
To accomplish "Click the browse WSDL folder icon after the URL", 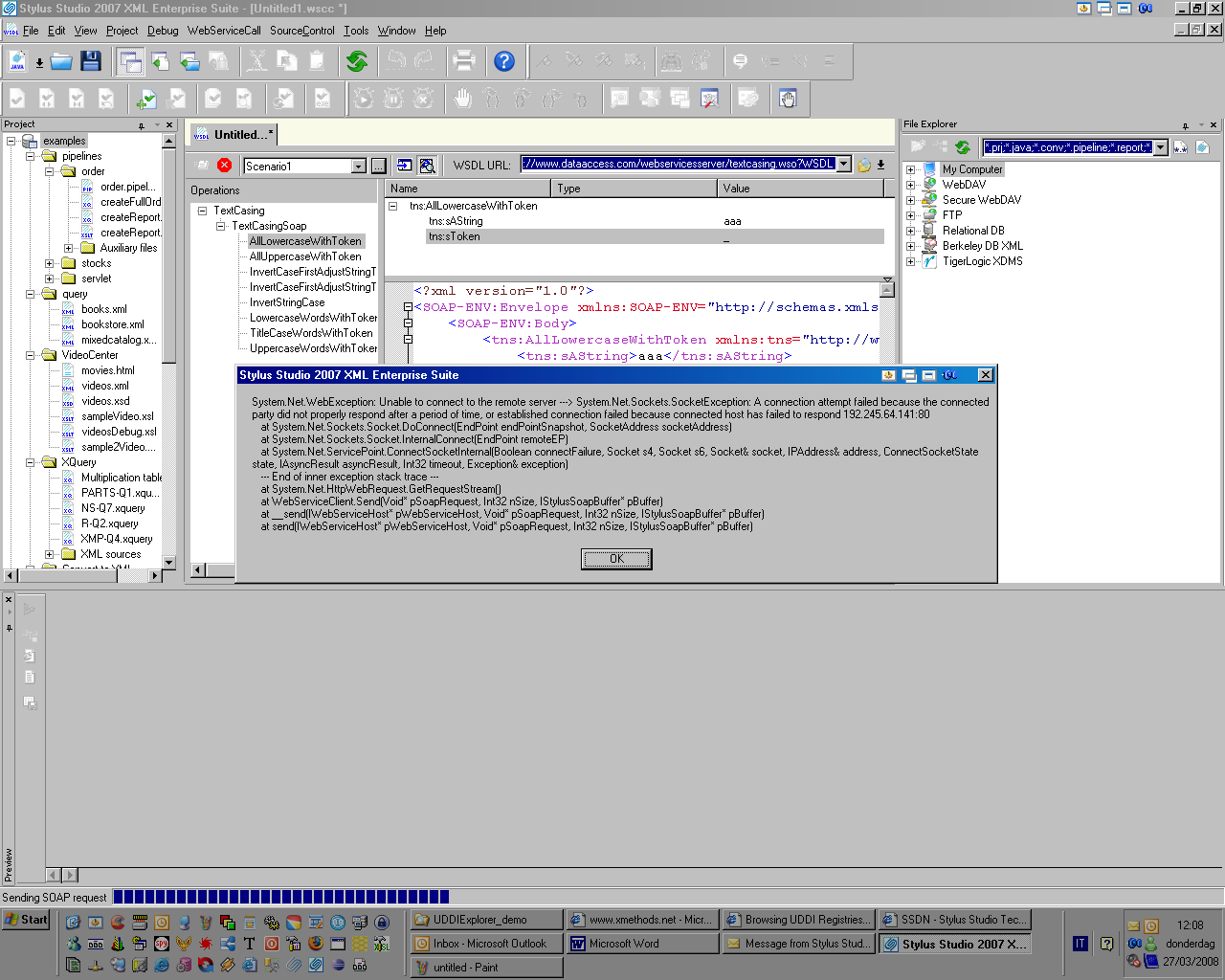I will pyautogui.click(x=864, y=165).
